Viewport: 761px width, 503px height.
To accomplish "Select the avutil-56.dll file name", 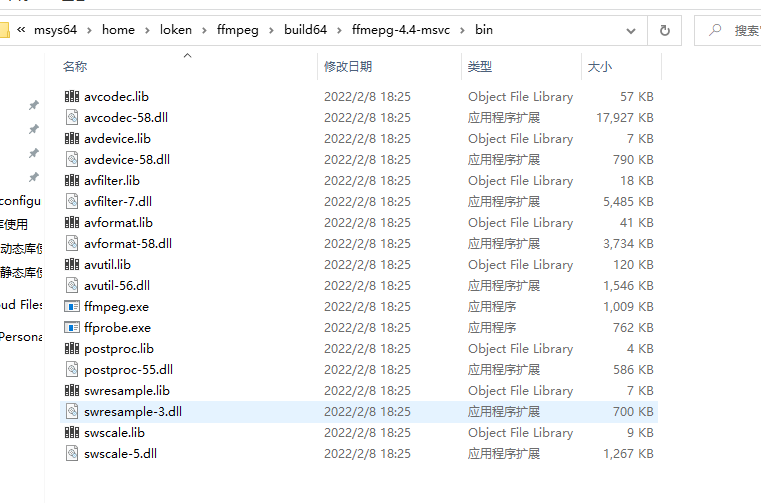I will pos(117,285).
